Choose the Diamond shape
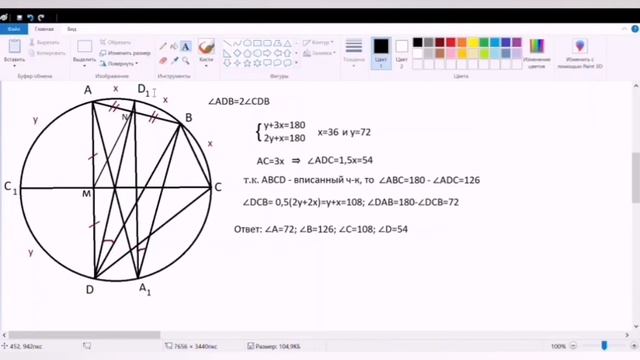Screen dimensions: 640x360 (x=238, y=53)
